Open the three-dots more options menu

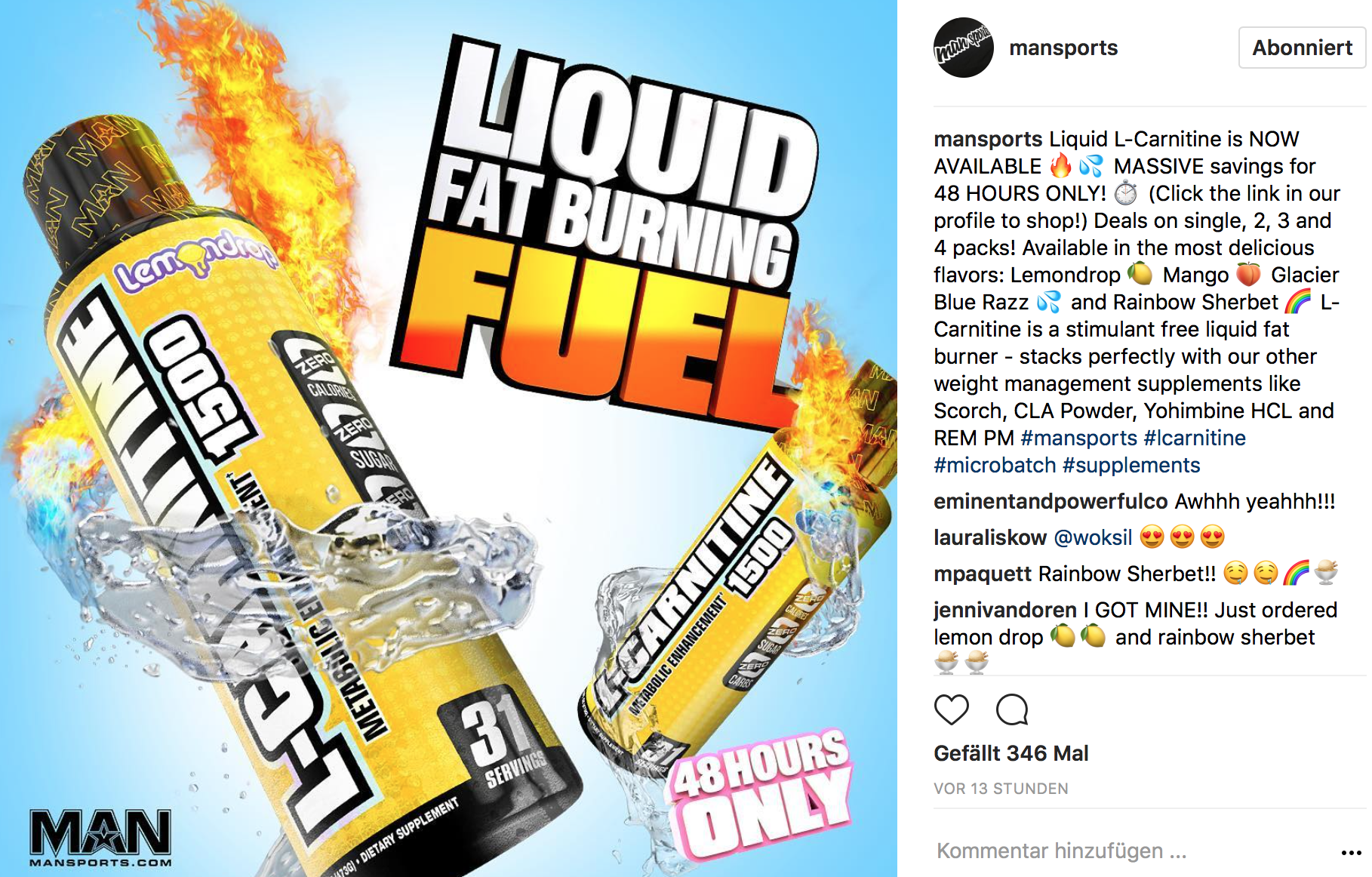click(x=1351, y=852)
